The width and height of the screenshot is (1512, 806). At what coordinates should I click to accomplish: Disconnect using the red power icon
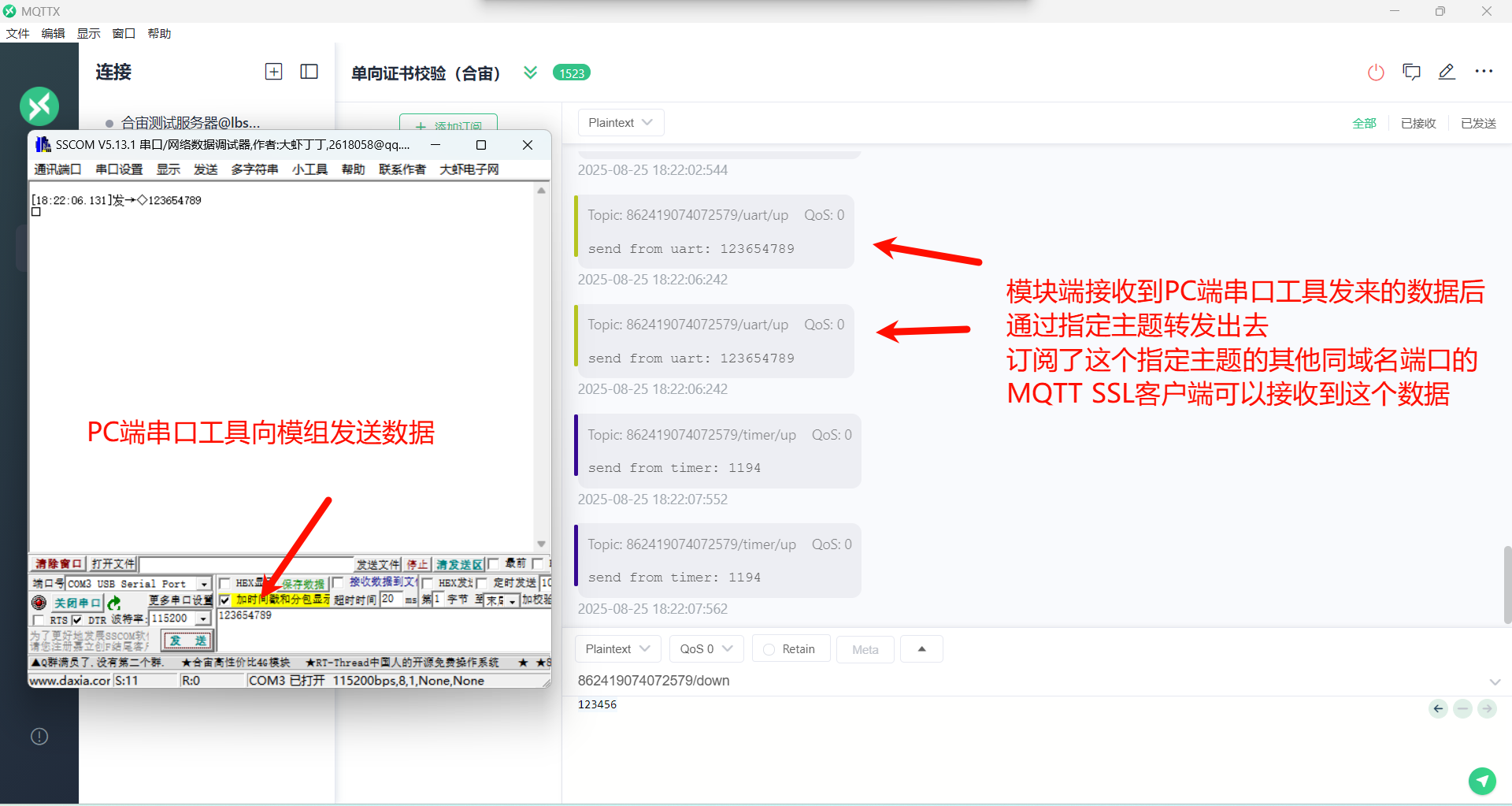tap(1376, 72)
